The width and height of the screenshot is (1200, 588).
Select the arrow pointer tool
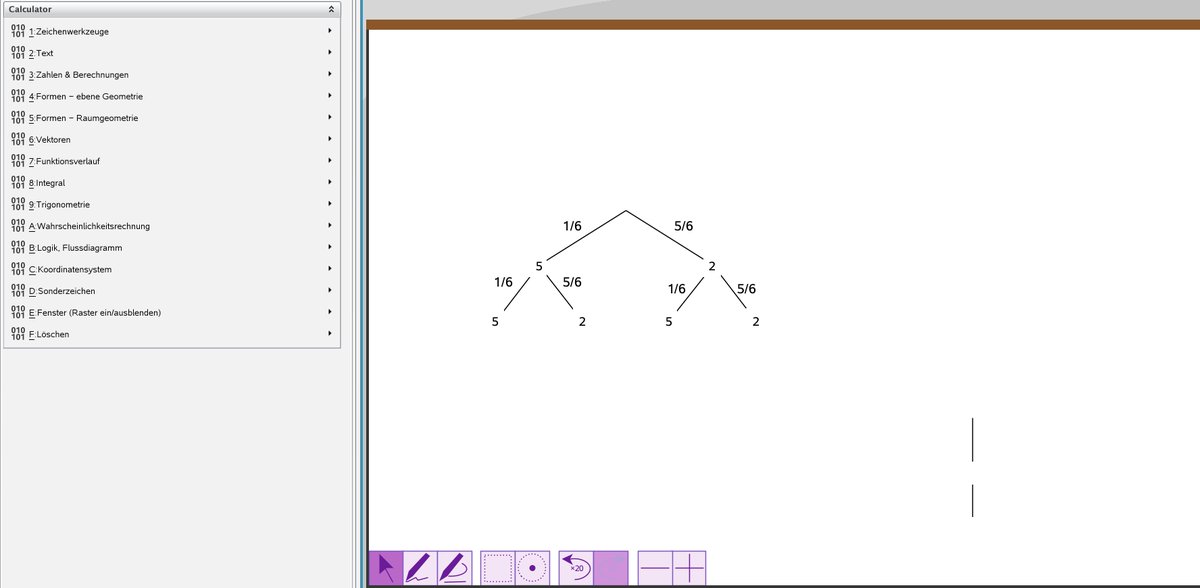(x=386, y=567)
